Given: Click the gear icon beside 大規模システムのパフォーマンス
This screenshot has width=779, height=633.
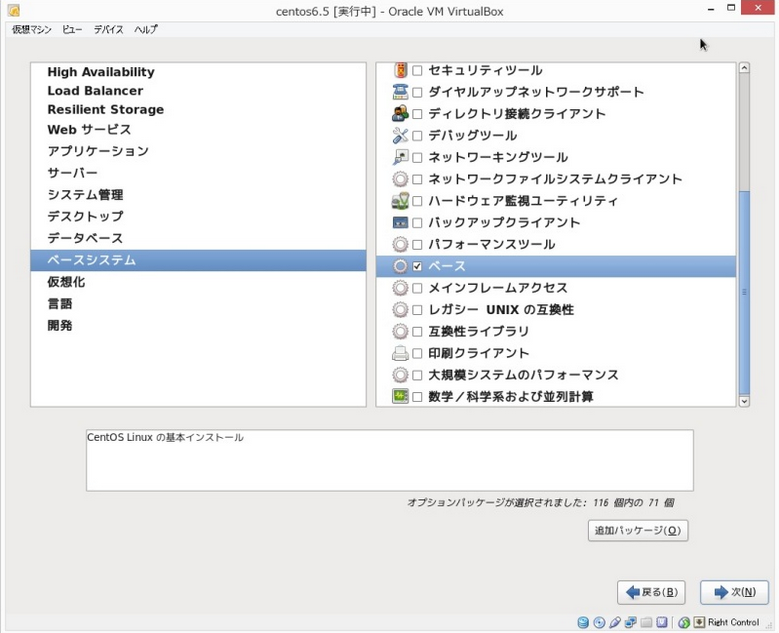Looking at the screenshot, I should point(400,375).
